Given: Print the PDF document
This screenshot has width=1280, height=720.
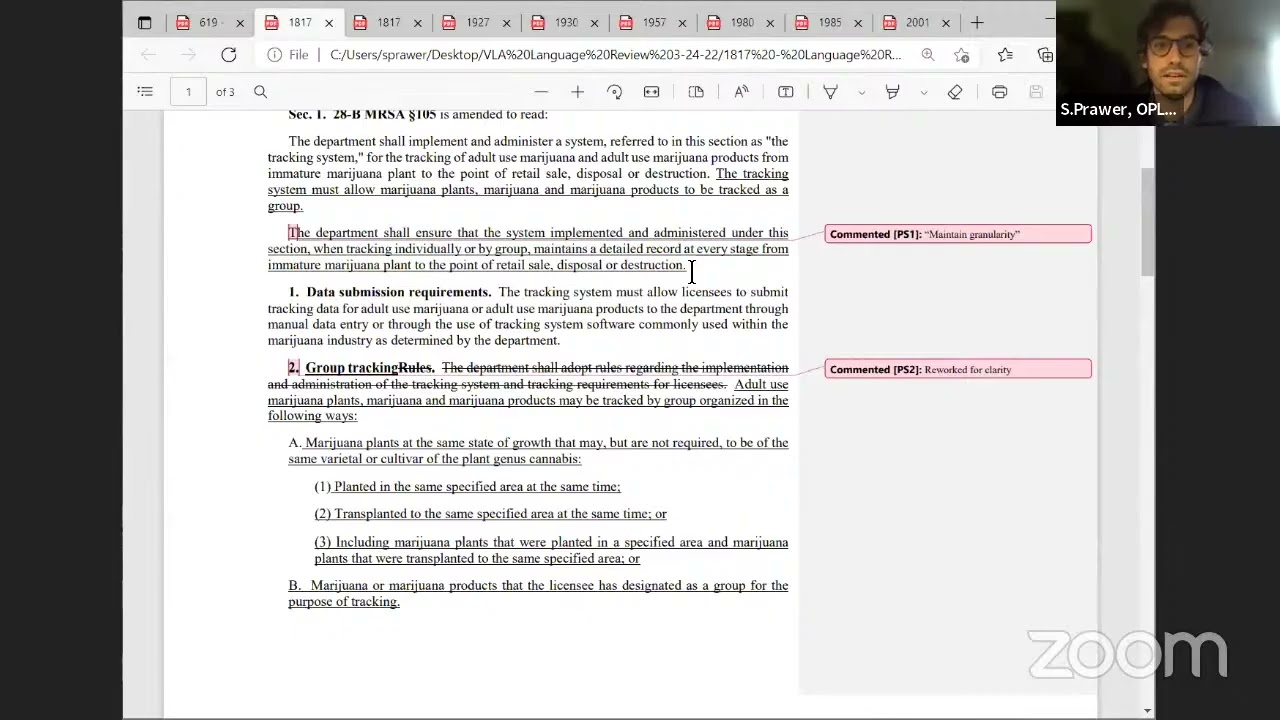Looking at the screenshot, I should pyautogui.click(x=999, y=92).
